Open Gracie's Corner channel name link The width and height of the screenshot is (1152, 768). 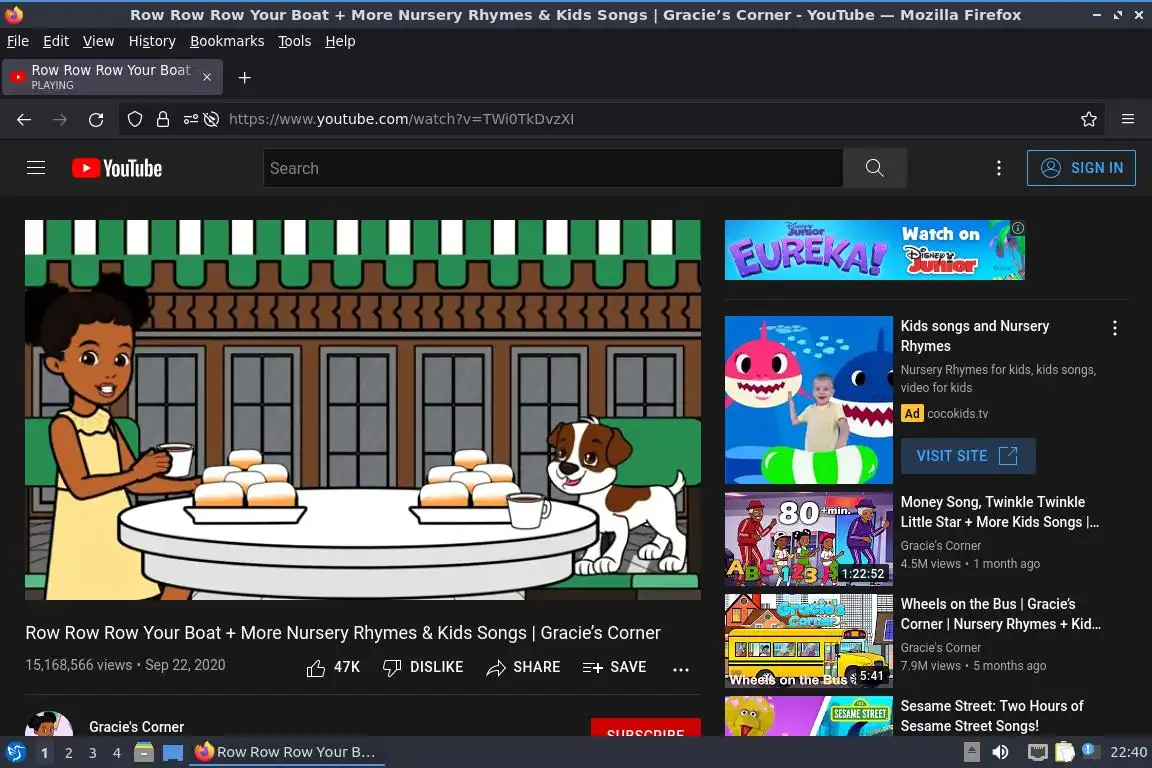click(x=137, y=727)
